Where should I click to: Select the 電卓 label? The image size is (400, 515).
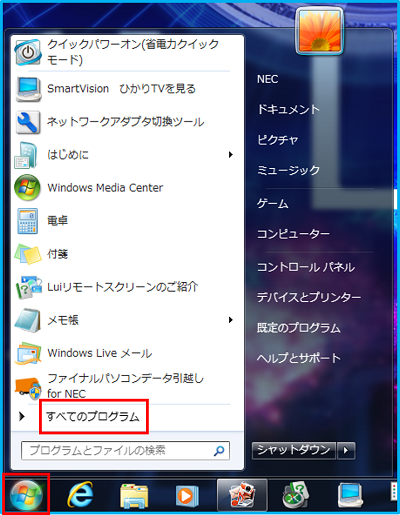[58, 221]
